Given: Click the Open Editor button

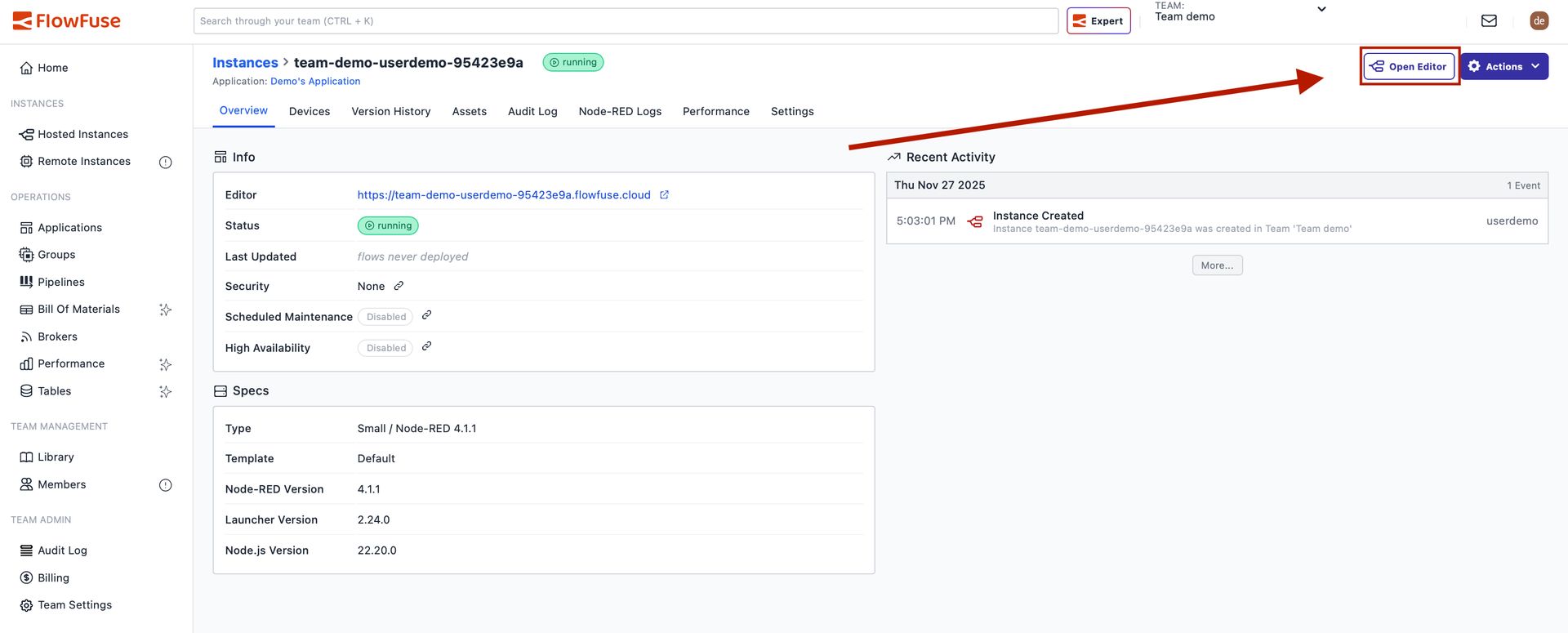Looking at the screenshot, I should (1409, 67).
